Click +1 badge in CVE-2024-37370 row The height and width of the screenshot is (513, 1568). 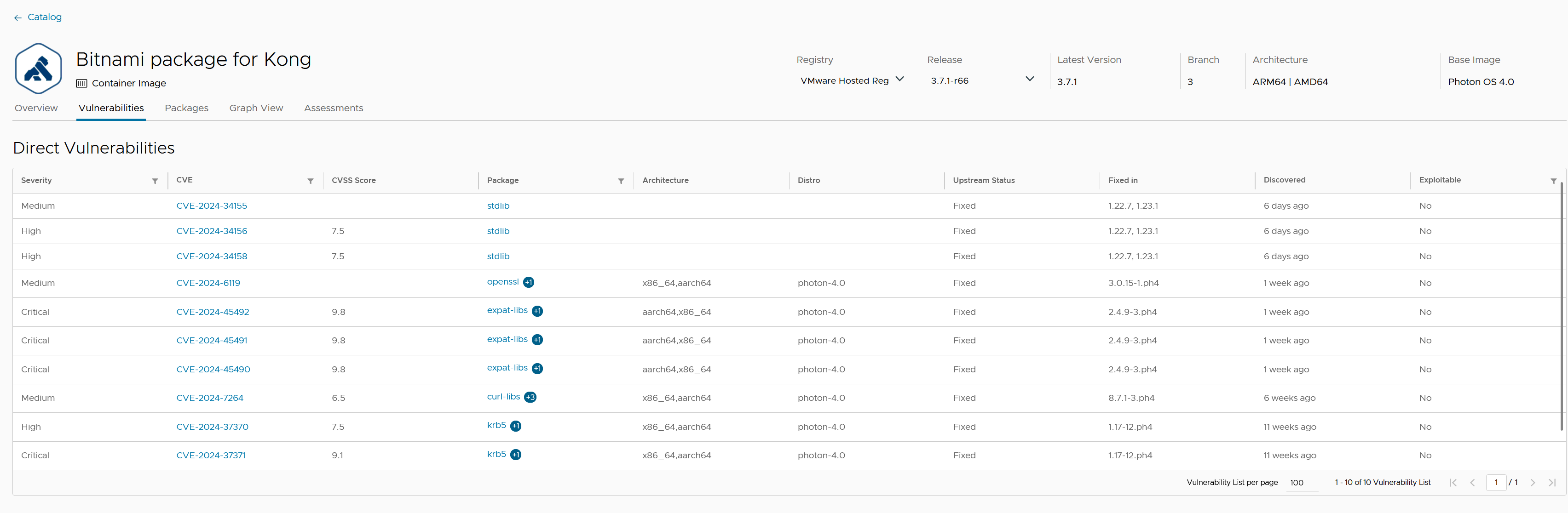pyautogui.click(x=516, y=426)
